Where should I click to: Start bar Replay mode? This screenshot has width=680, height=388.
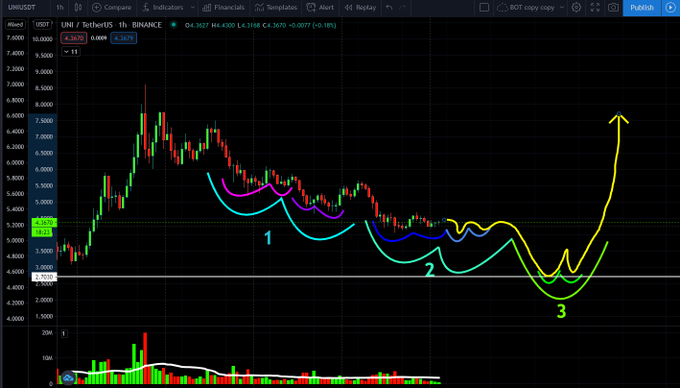coord(360,7)
